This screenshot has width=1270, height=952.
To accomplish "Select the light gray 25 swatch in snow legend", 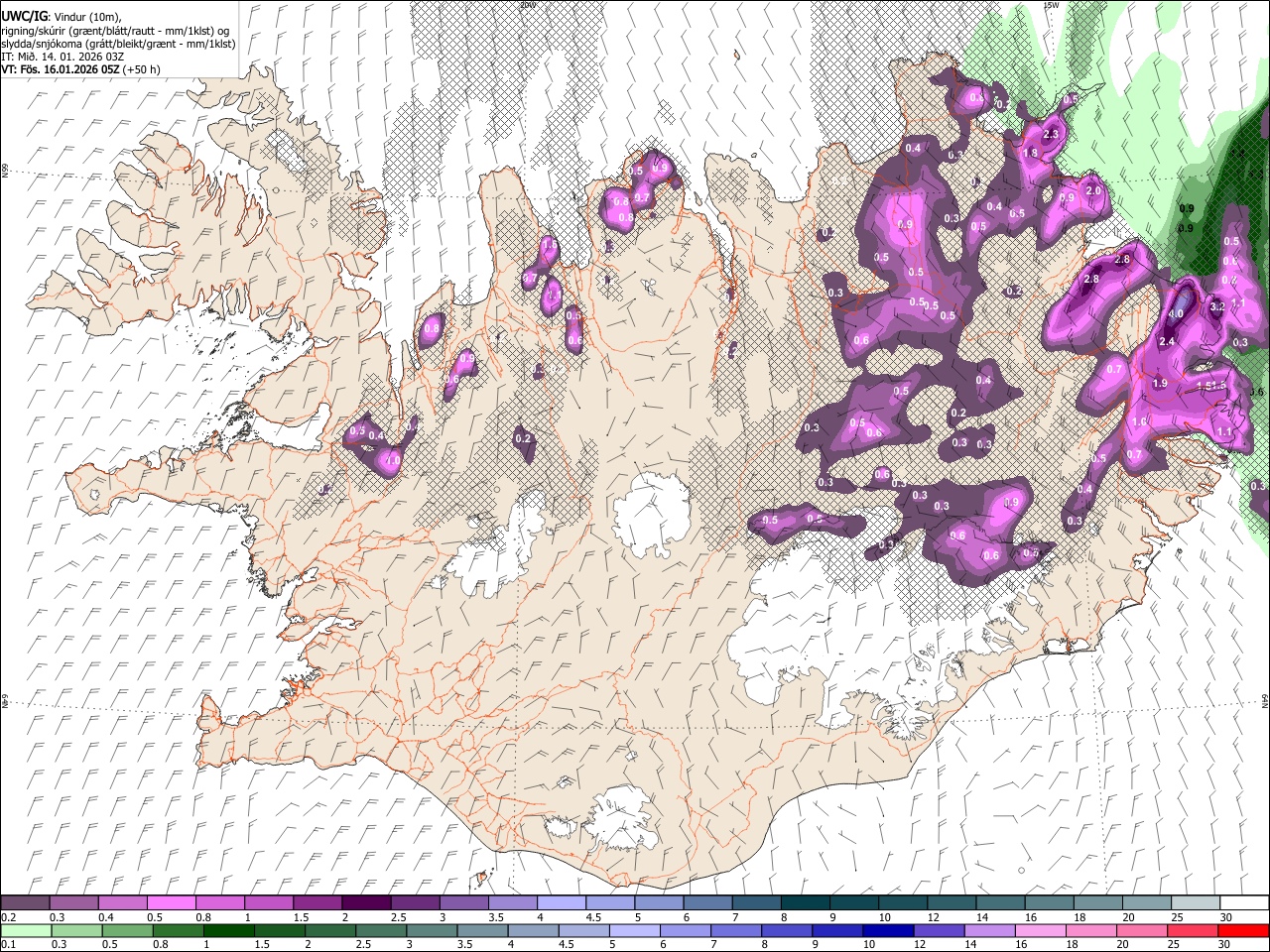I will (x=1195, y=903).
